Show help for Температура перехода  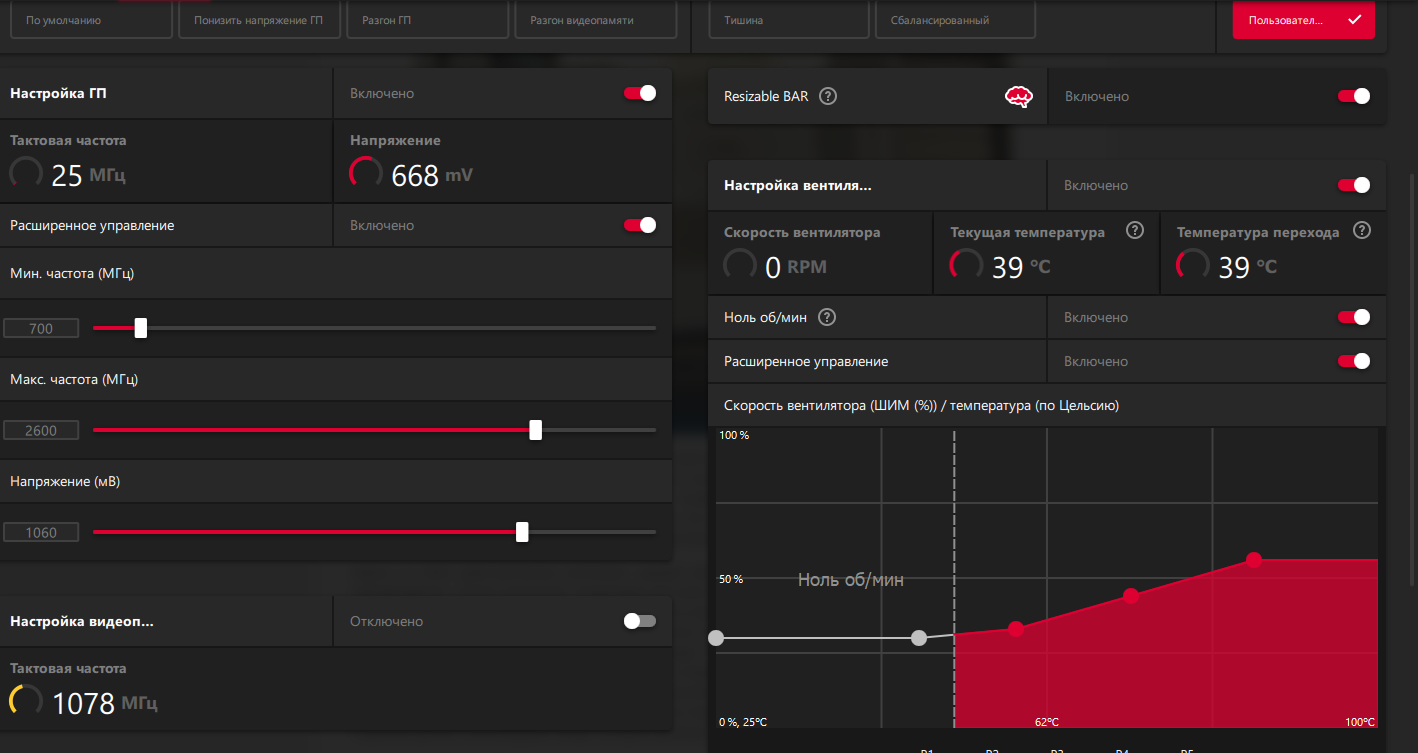tap(1361, 231)
